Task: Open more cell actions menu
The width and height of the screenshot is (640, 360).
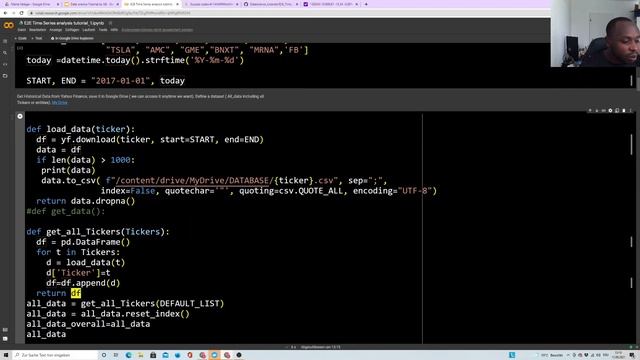Action: pyautogui.click(x=630, y=111)
